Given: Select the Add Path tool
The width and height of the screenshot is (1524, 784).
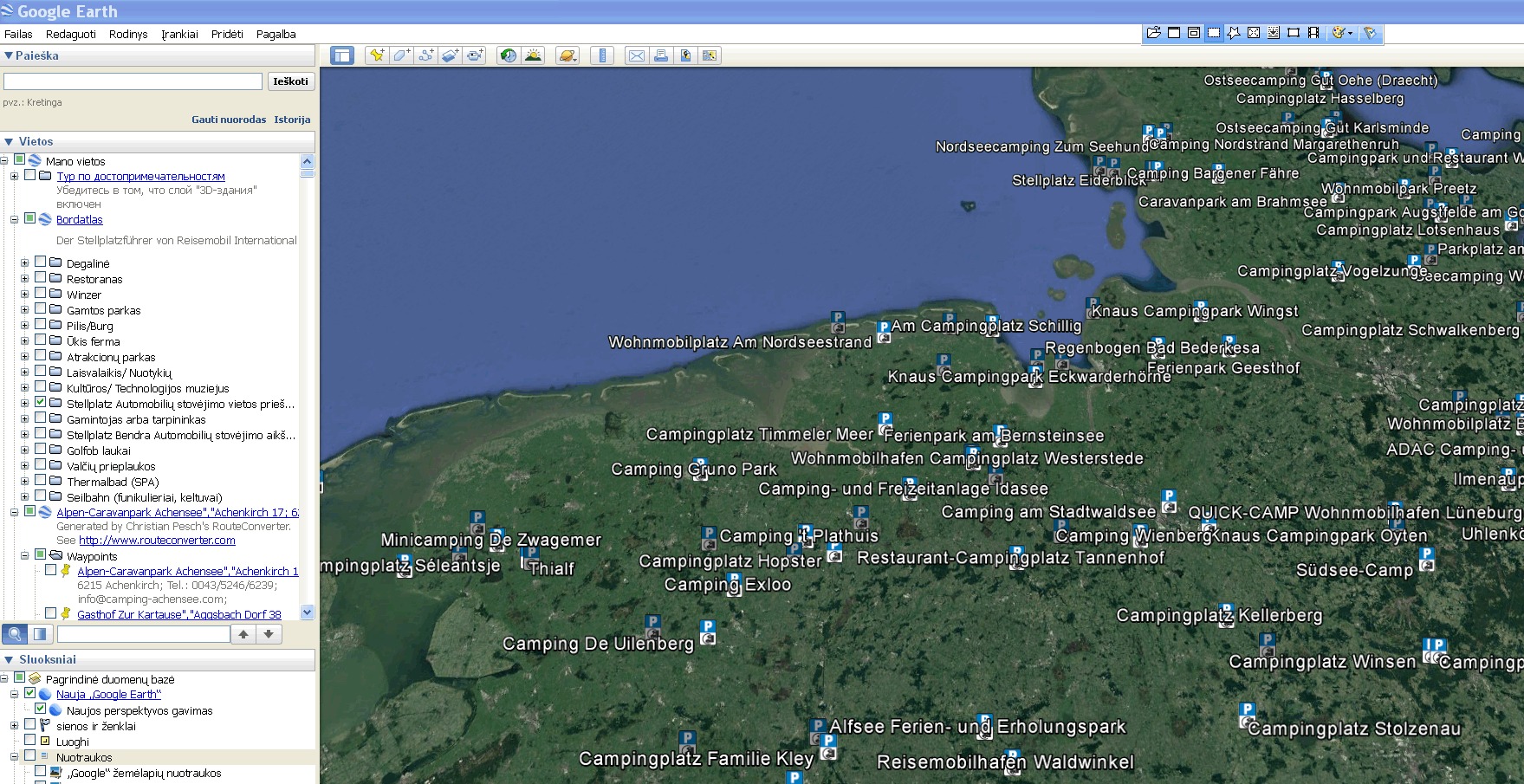Looking at the screenshot, I should point(425,55).
